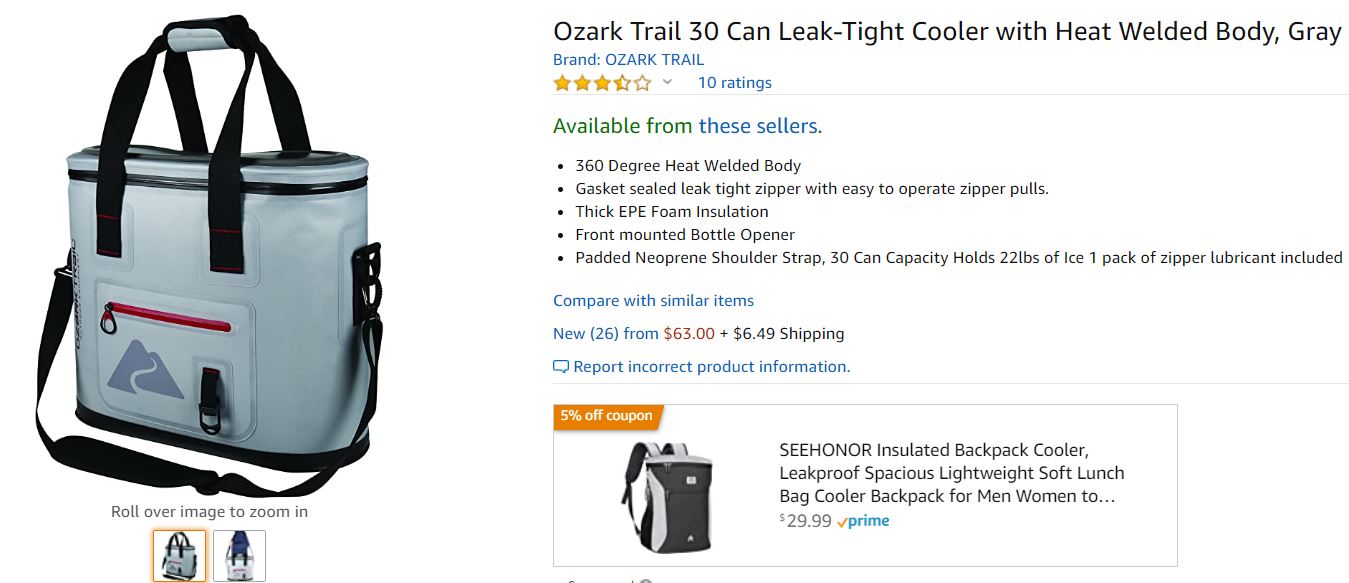Click the first star of the rating
The width and height of the screenshot is (1349, 583).
(559, 82)
